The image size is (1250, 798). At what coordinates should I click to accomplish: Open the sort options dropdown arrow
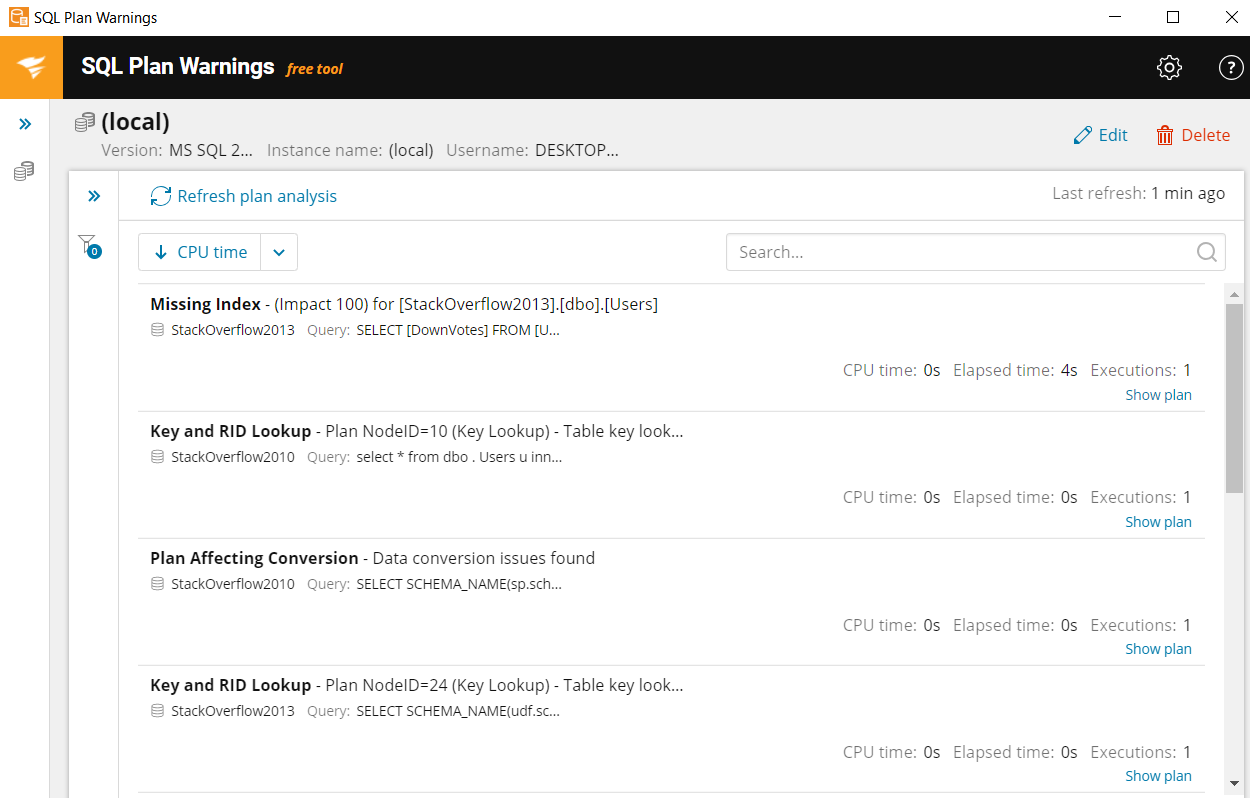point(279,253)
